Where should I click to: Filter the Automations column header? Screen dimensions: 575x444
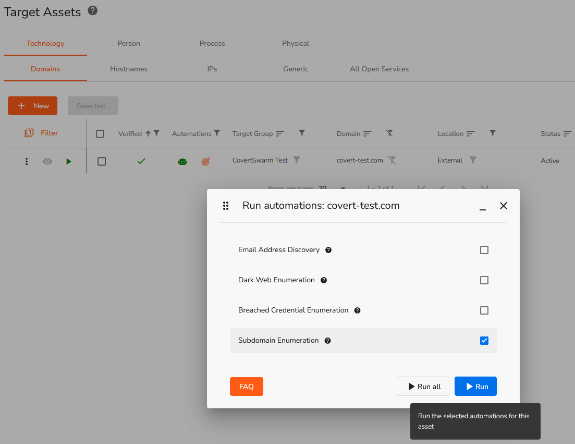pyautogui.click(x=217, y=133)
